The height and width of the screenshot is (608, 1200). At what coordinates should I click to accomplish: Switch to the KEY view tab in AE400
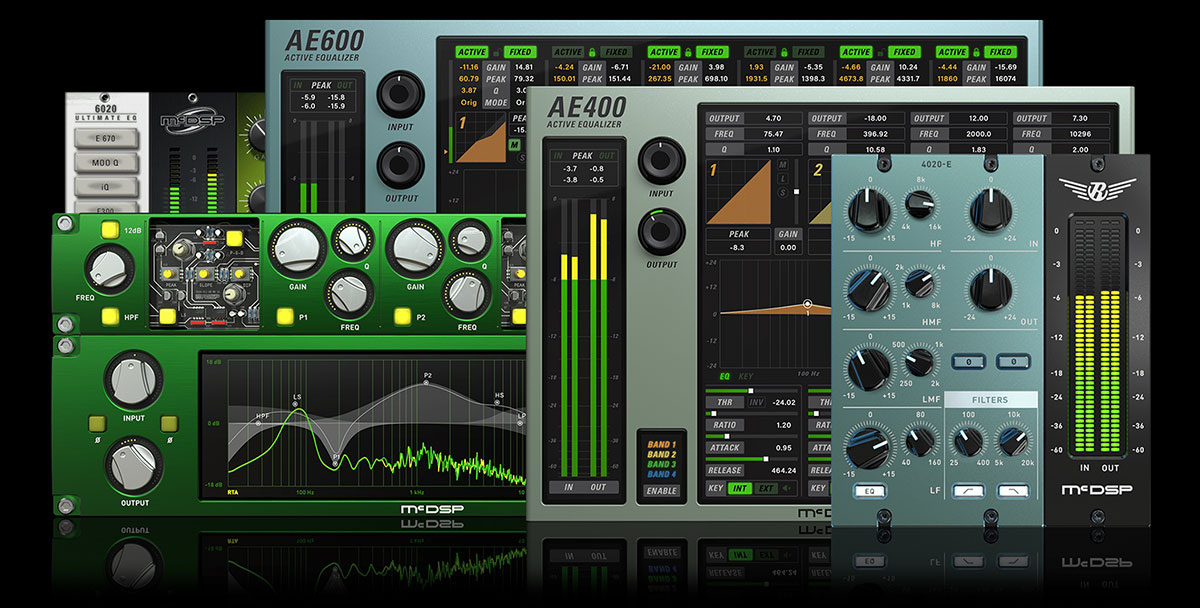(746, 377)
